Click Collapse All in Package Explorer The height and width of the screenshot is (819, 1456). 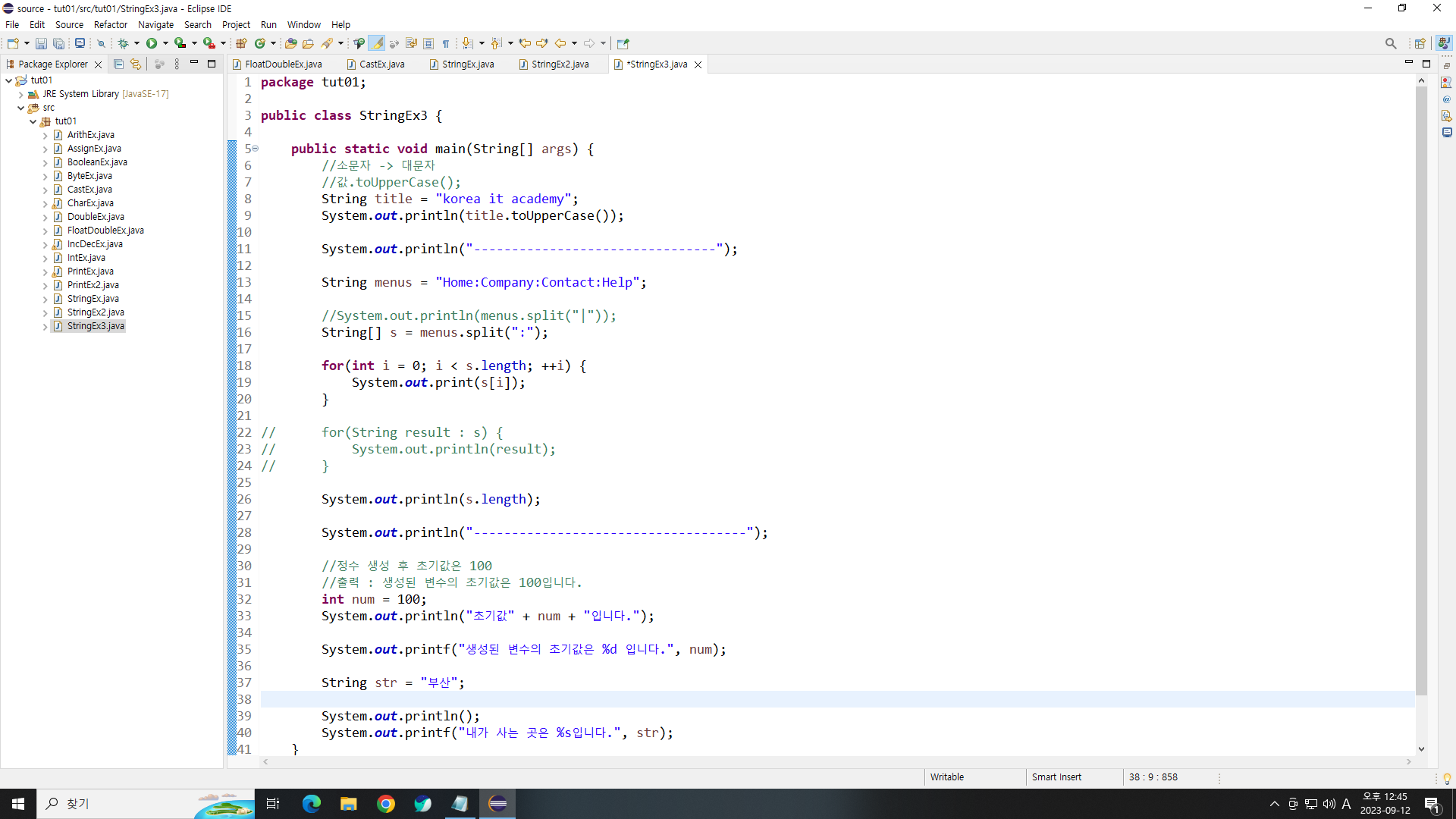(118, 64)
